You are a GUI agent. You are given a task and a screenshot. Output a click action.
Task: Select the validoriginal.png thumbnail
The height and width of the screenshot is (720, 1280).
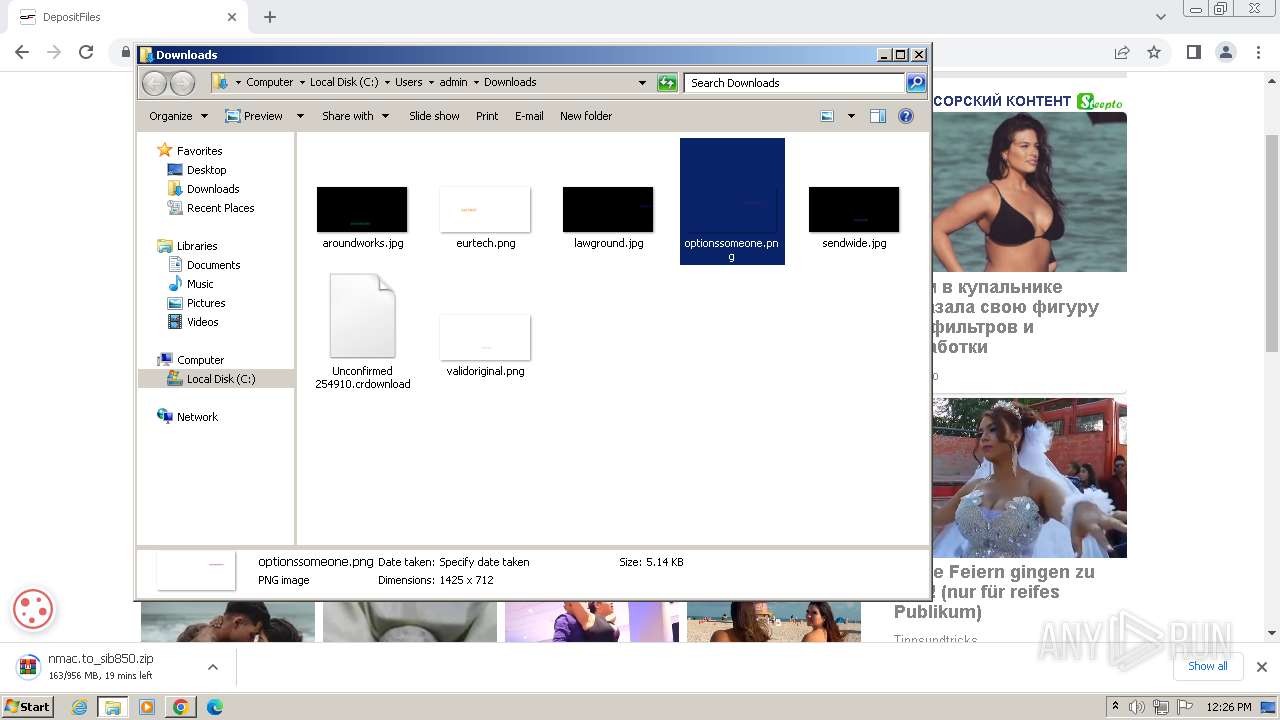(485, 338)
